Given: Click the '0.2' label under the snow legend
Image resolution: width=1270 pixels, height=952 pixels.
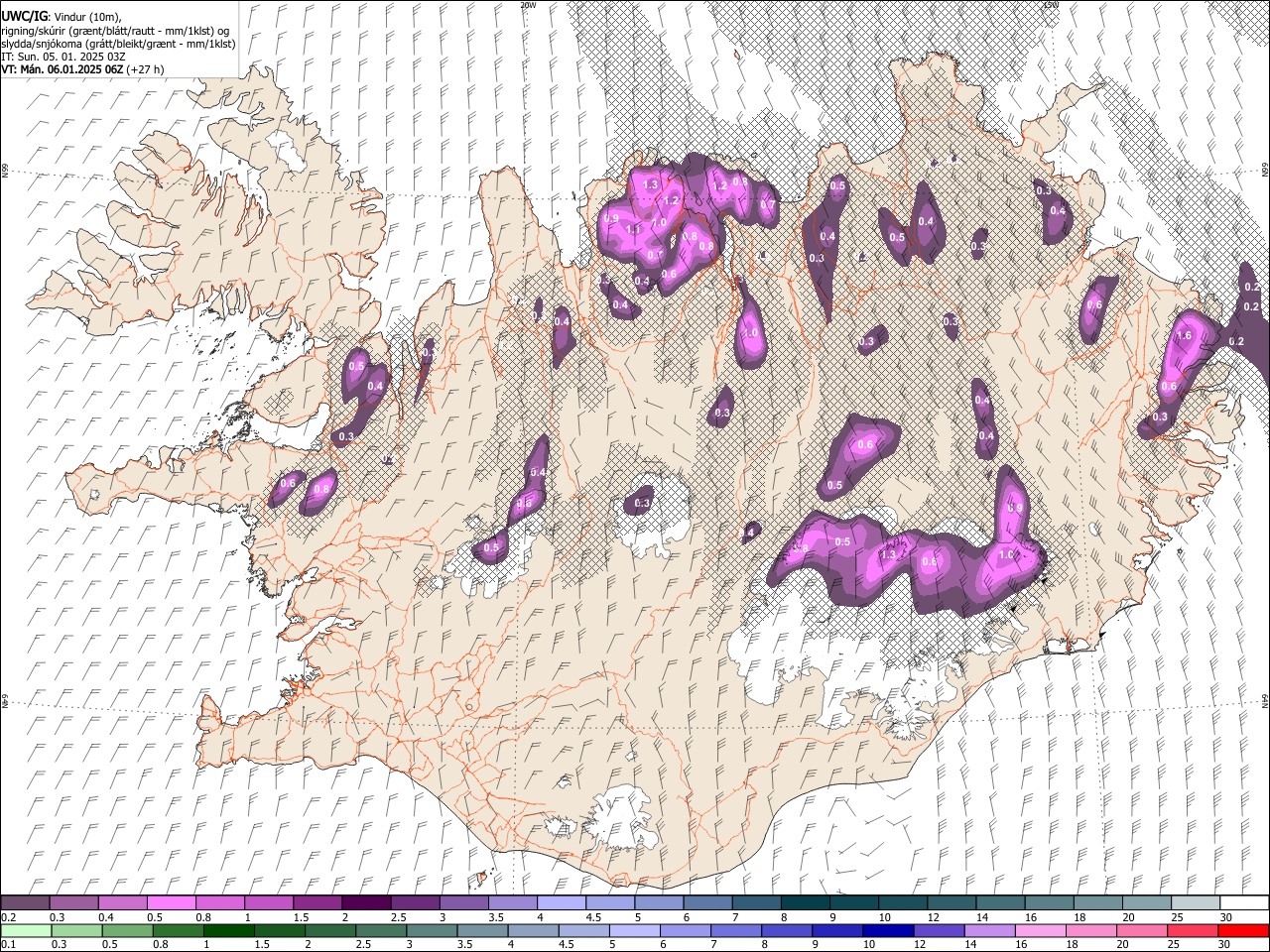Looking at the screenshot, I should click(x=8, y=917).
